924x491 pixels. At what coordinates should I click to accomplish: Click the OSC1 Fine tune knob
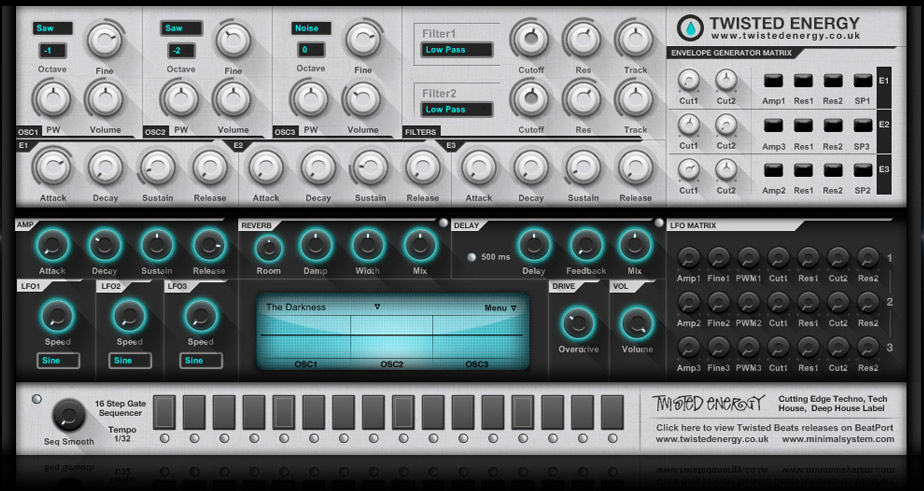[105, 40]
